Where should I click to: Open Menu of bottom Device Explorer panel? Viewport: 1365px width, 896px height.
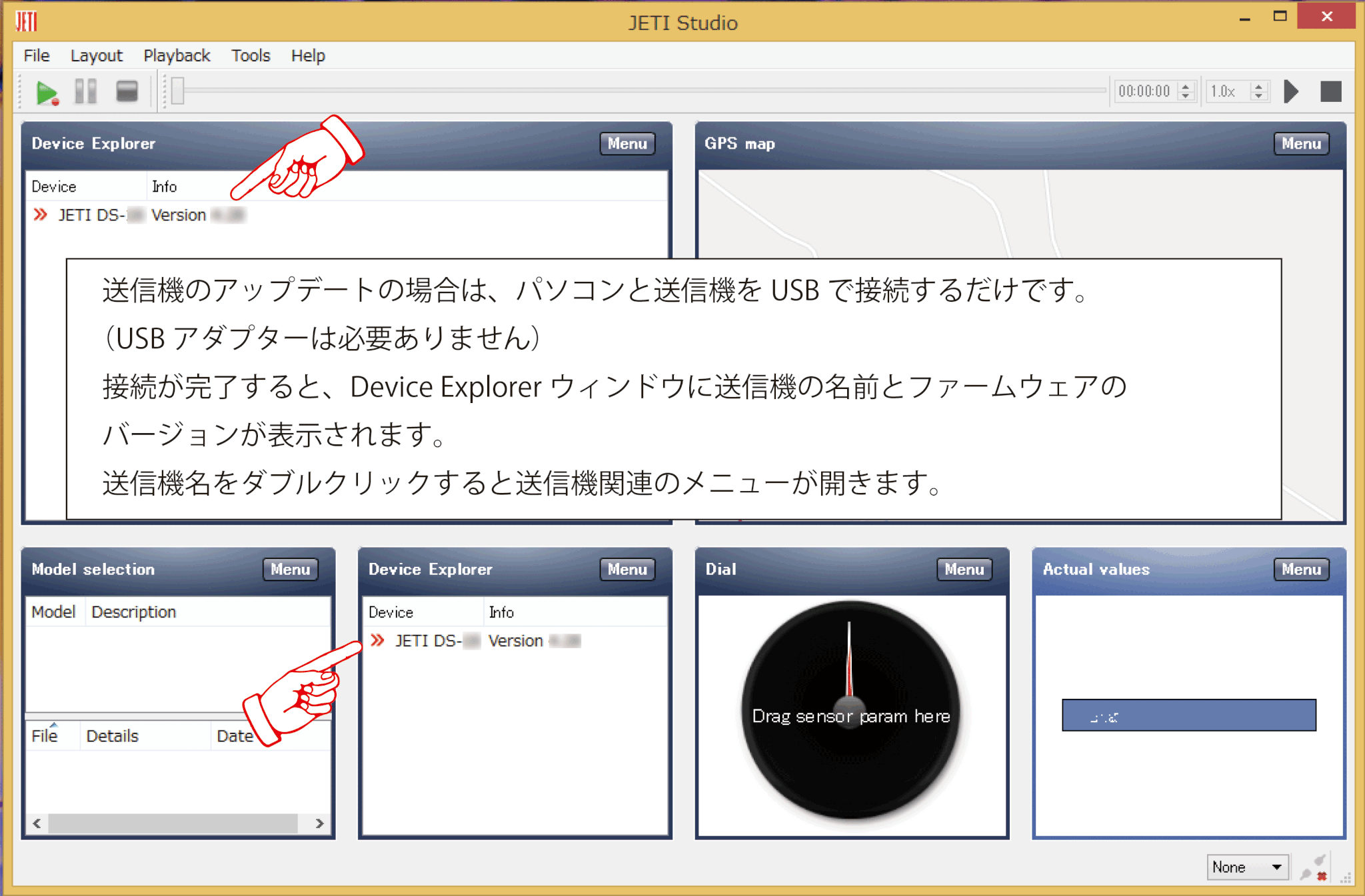tap(627, 569)
